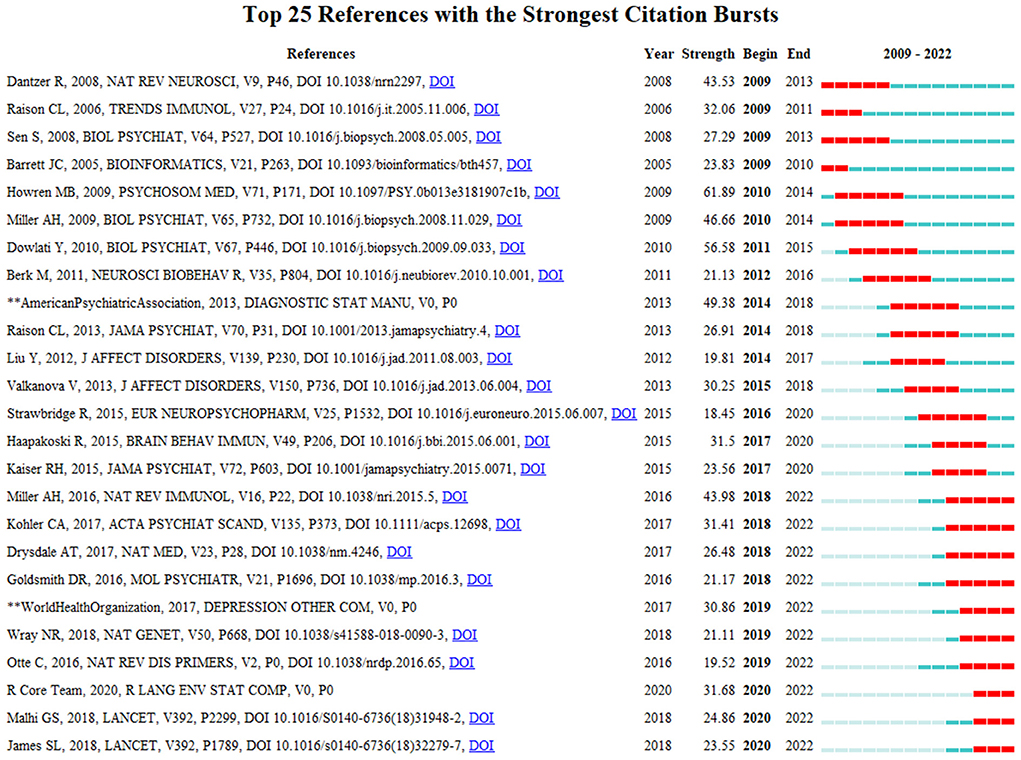
Task: Open the DOI link for Valkanova V, 2013
Action: 538,386
